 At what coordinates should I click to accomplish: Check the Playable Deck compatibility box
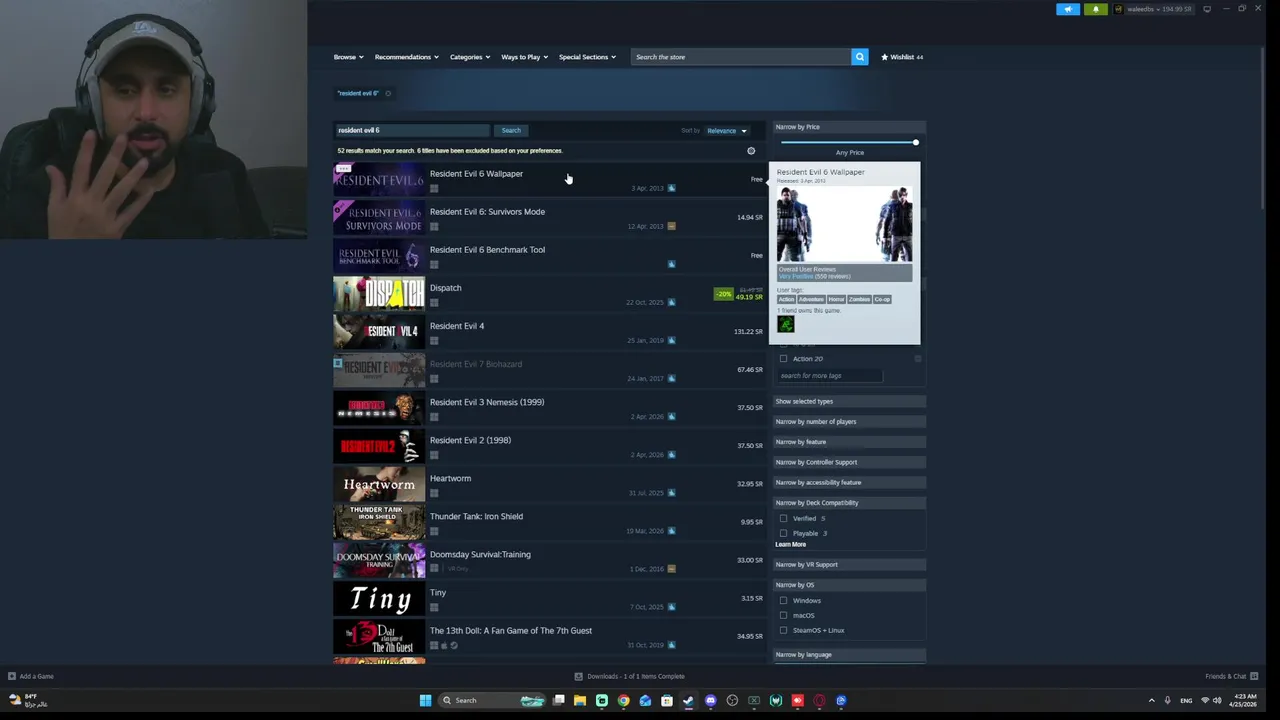click(x=783, y=533)
